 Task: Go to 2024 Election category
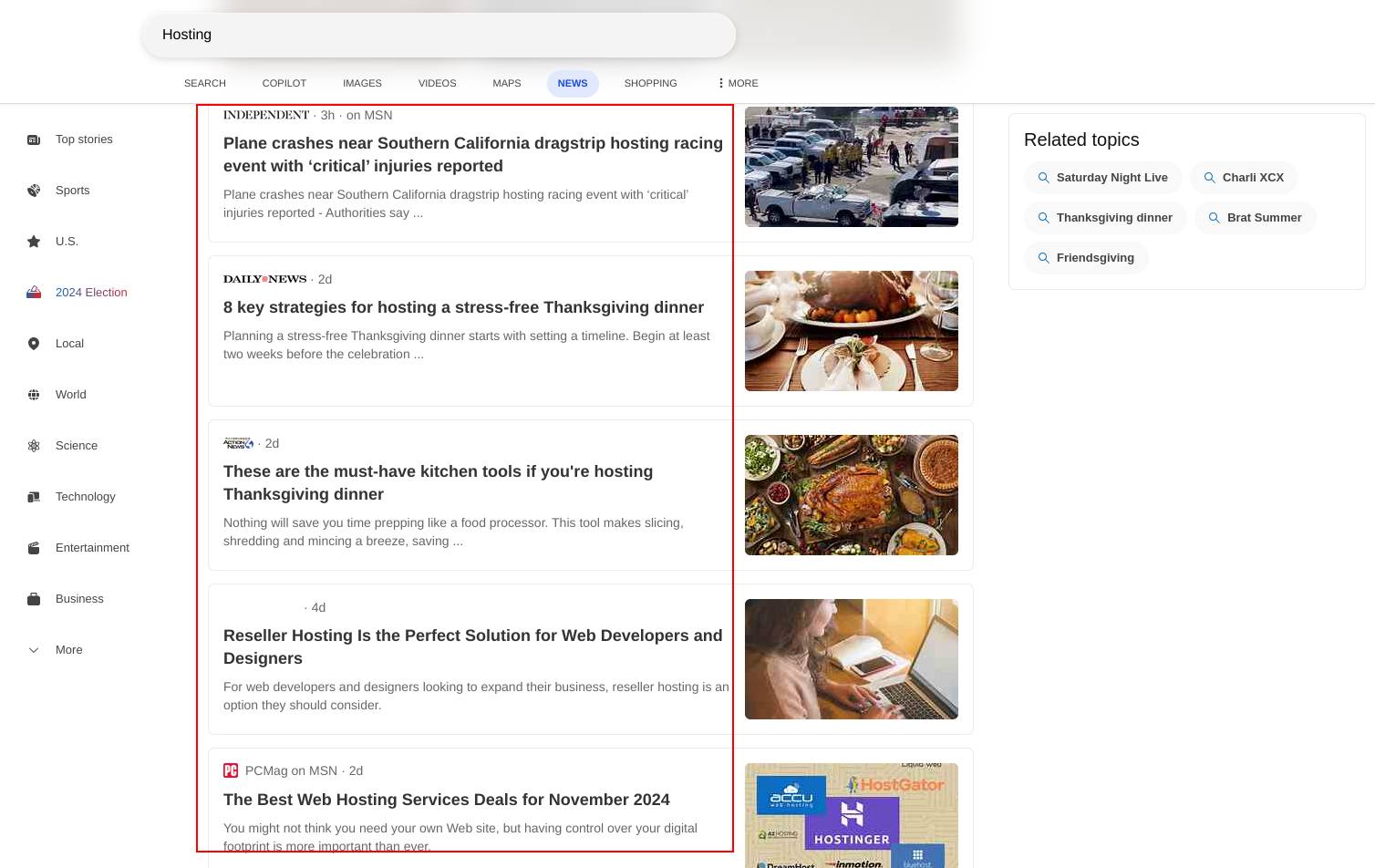tap(91, 293)
